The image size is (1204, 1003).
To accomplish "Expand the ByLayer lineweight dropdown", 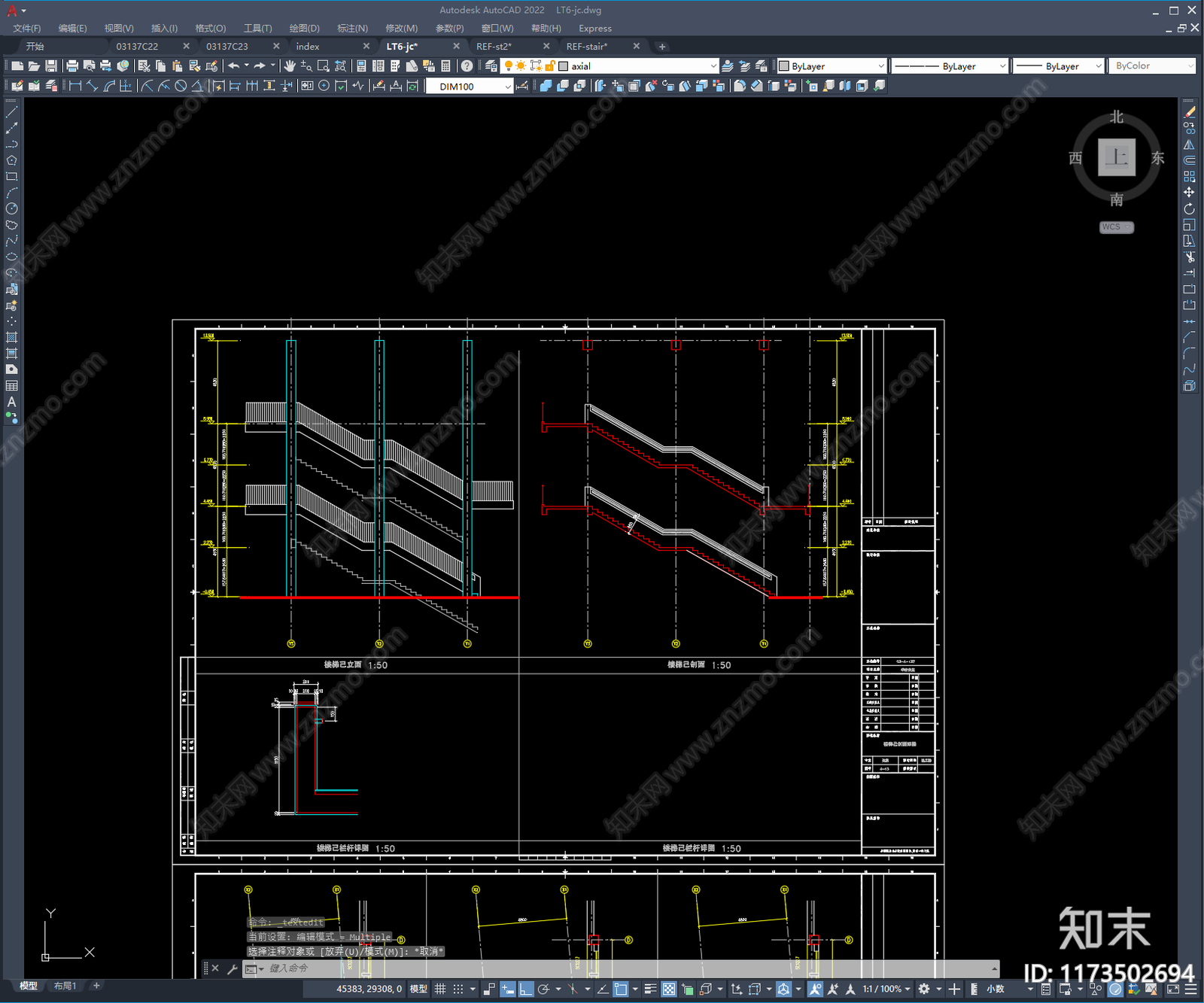I will tap(1098, 66).
